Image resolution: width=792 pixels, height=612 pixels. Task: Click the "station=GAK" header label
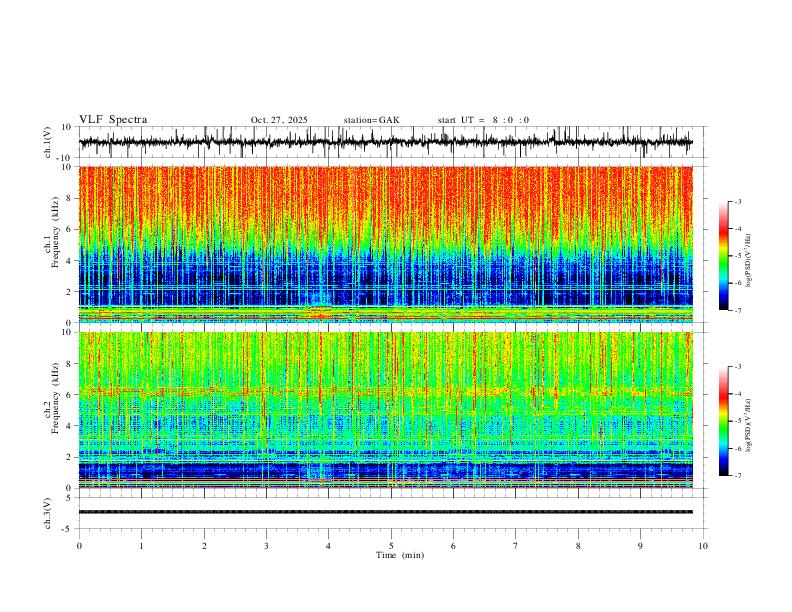click(371, 120)
